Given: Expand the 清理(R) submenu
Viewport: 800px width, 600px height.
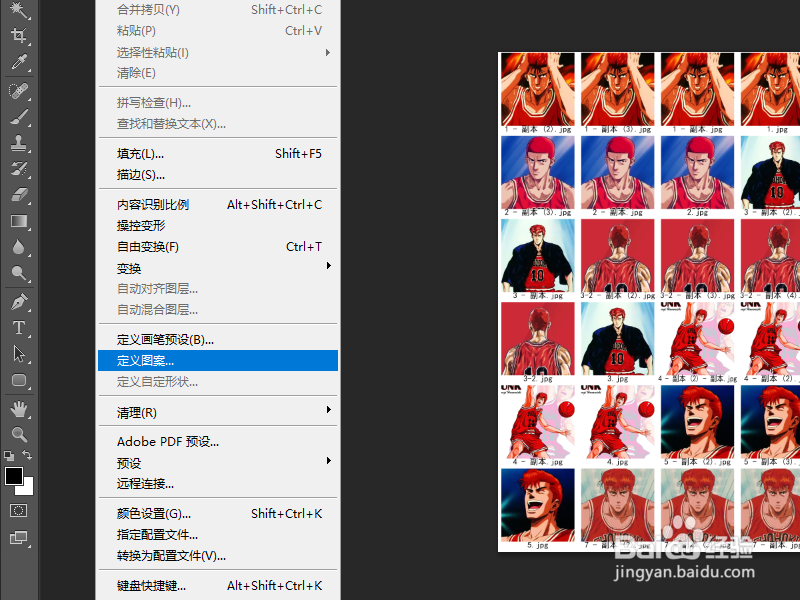Looking at the screenshot, I should [x=218, y=412].
